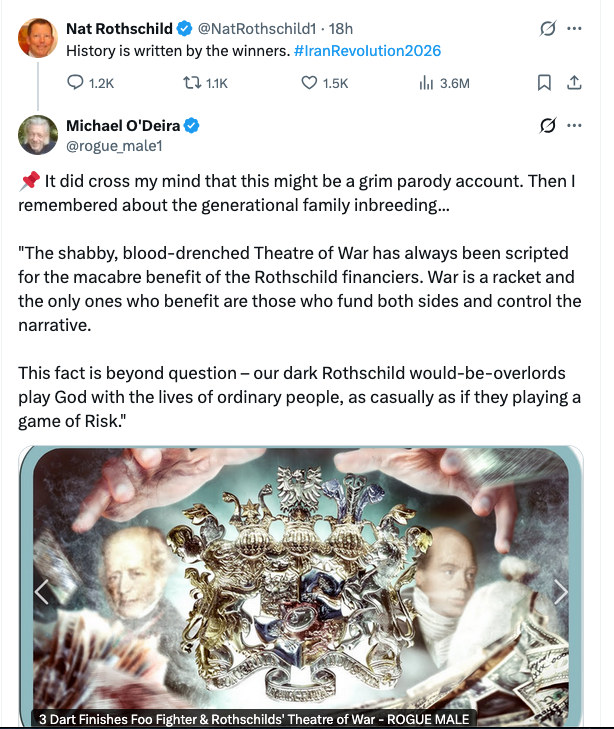
Task: Click Michael O'Deira's profile avatar
Action: pyautogui.click(x=38, y=135)
